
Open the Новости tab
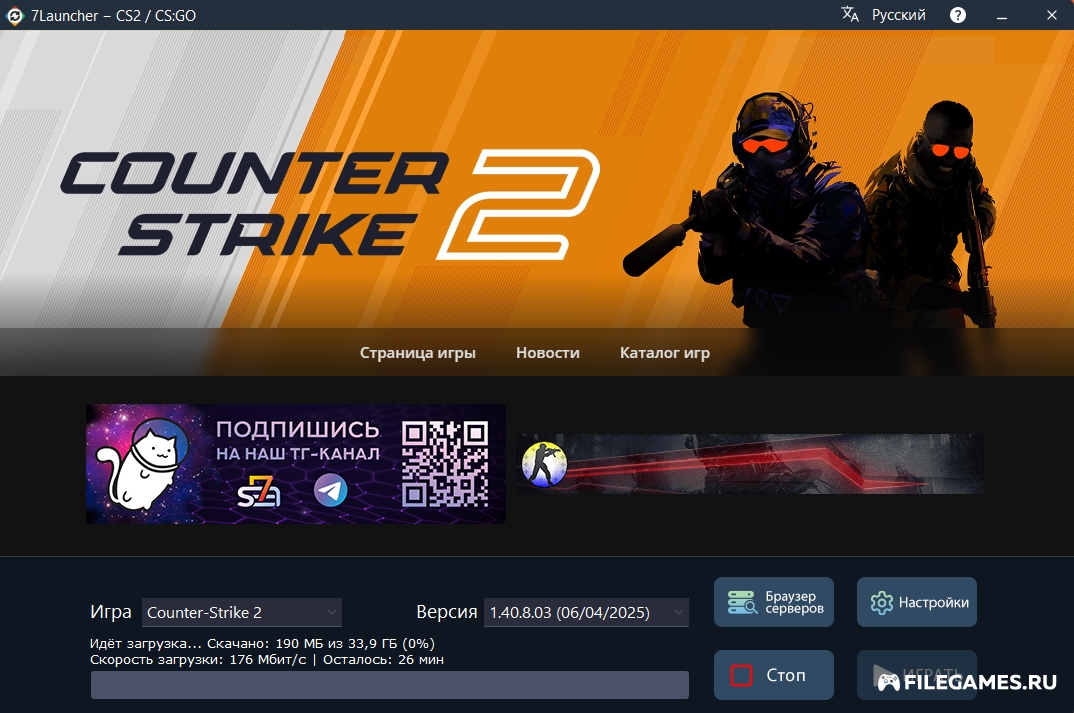click(x=547, y=353)
